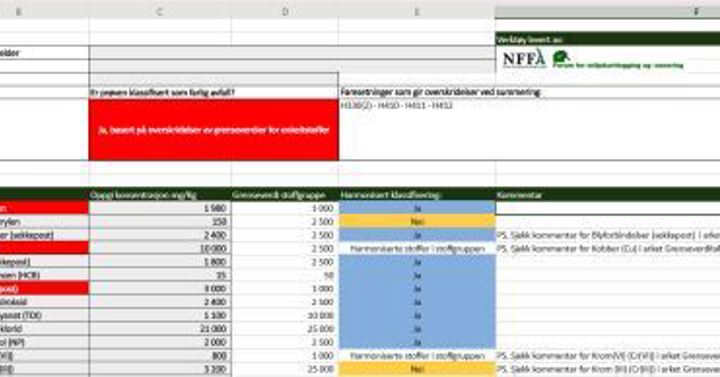Select the red hazardous waste result cell
This screenshot has width=720, height=377.
point(214,130)
